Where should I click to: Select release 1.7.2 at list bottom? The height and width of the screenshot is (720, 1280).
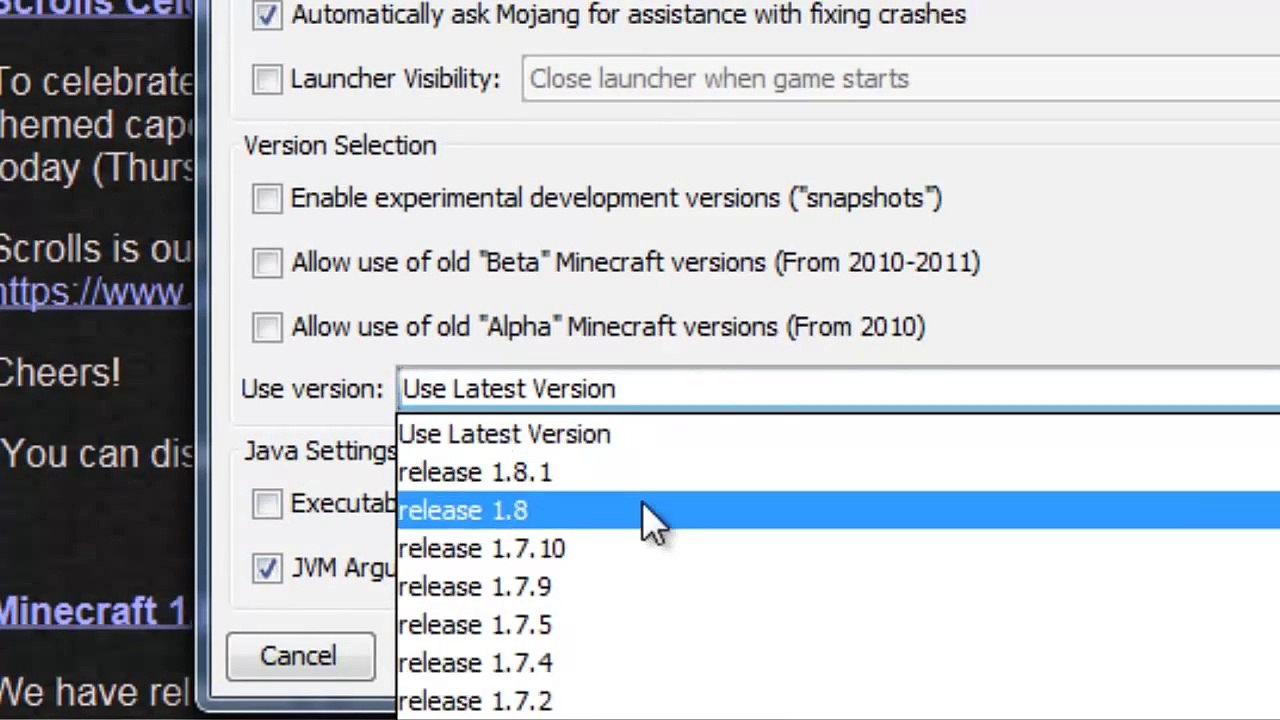[x=475, y=700]
